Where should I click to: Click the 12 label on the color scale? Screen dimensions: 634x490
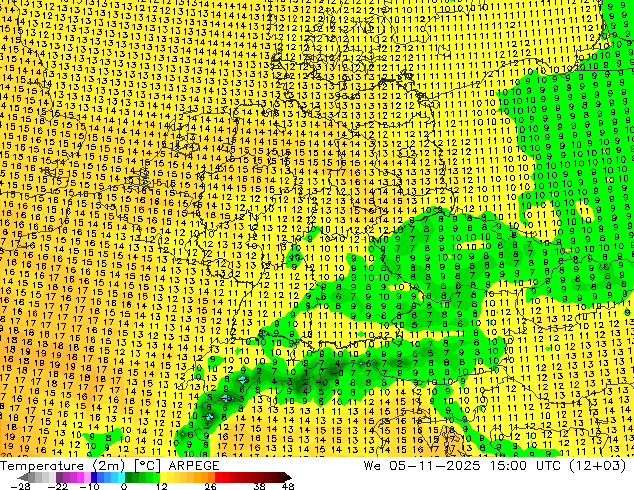point(162,486)
